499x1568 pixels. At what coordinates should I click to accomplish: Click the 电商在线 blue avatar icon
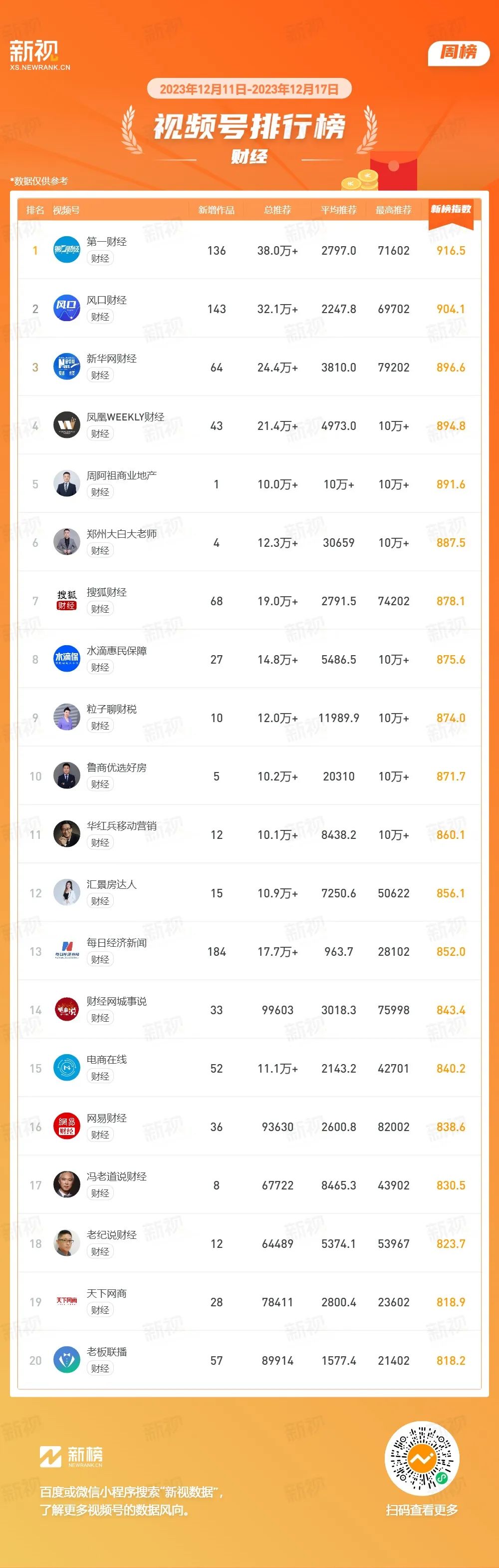[67, 1068]
